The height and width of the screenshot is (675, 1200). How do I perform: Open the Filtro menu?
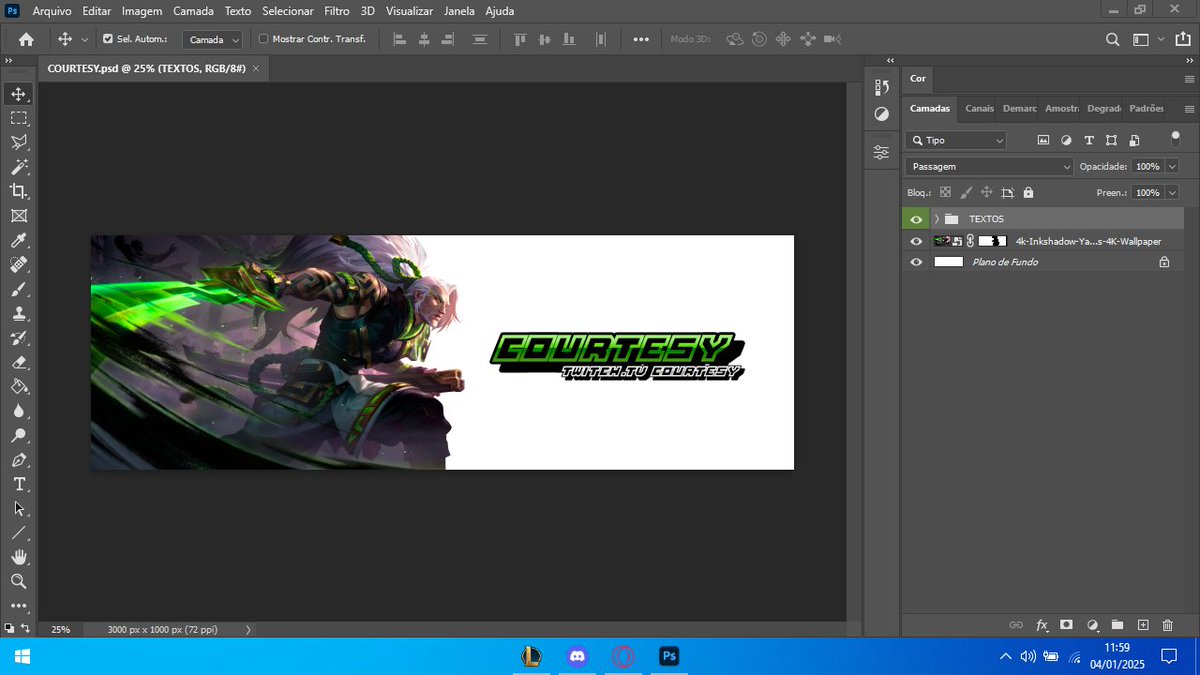pyautogui.click(x=337, y=11)
